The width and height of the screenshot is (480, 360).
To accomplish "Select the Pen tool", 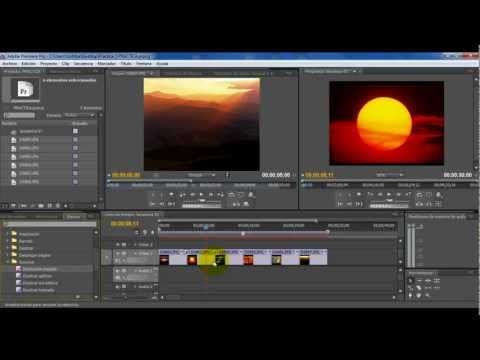I will (411, 295).
